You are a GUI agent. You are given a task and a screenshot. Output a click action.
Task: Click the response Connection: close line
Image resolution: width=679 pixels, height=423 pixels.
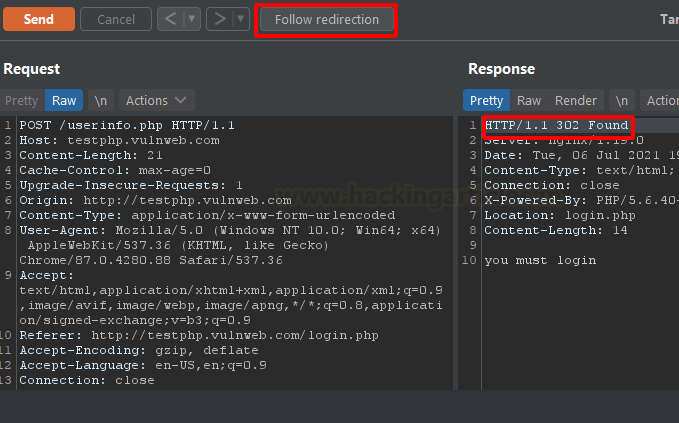coord(552,185)
